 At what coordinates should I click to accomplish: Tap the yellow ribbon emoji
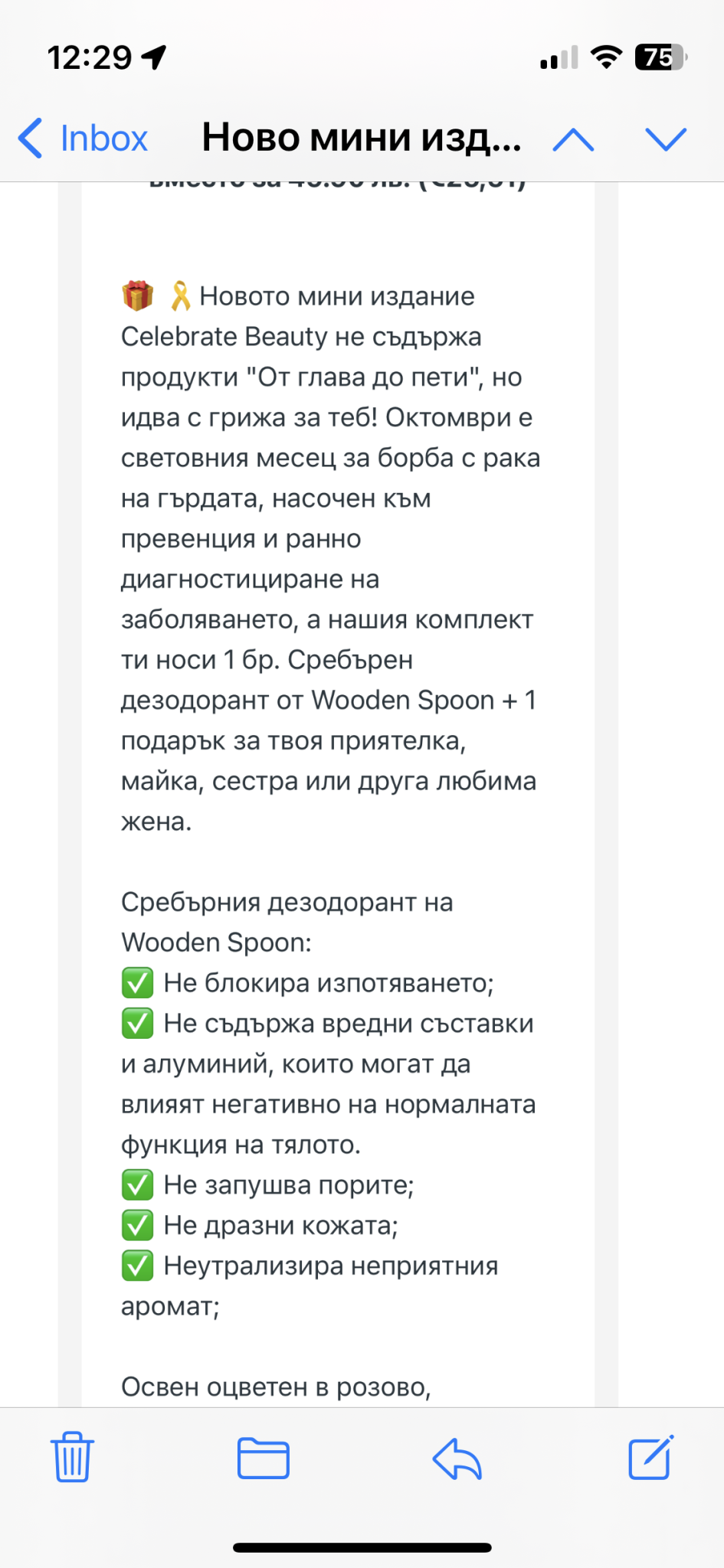point(180,296)
